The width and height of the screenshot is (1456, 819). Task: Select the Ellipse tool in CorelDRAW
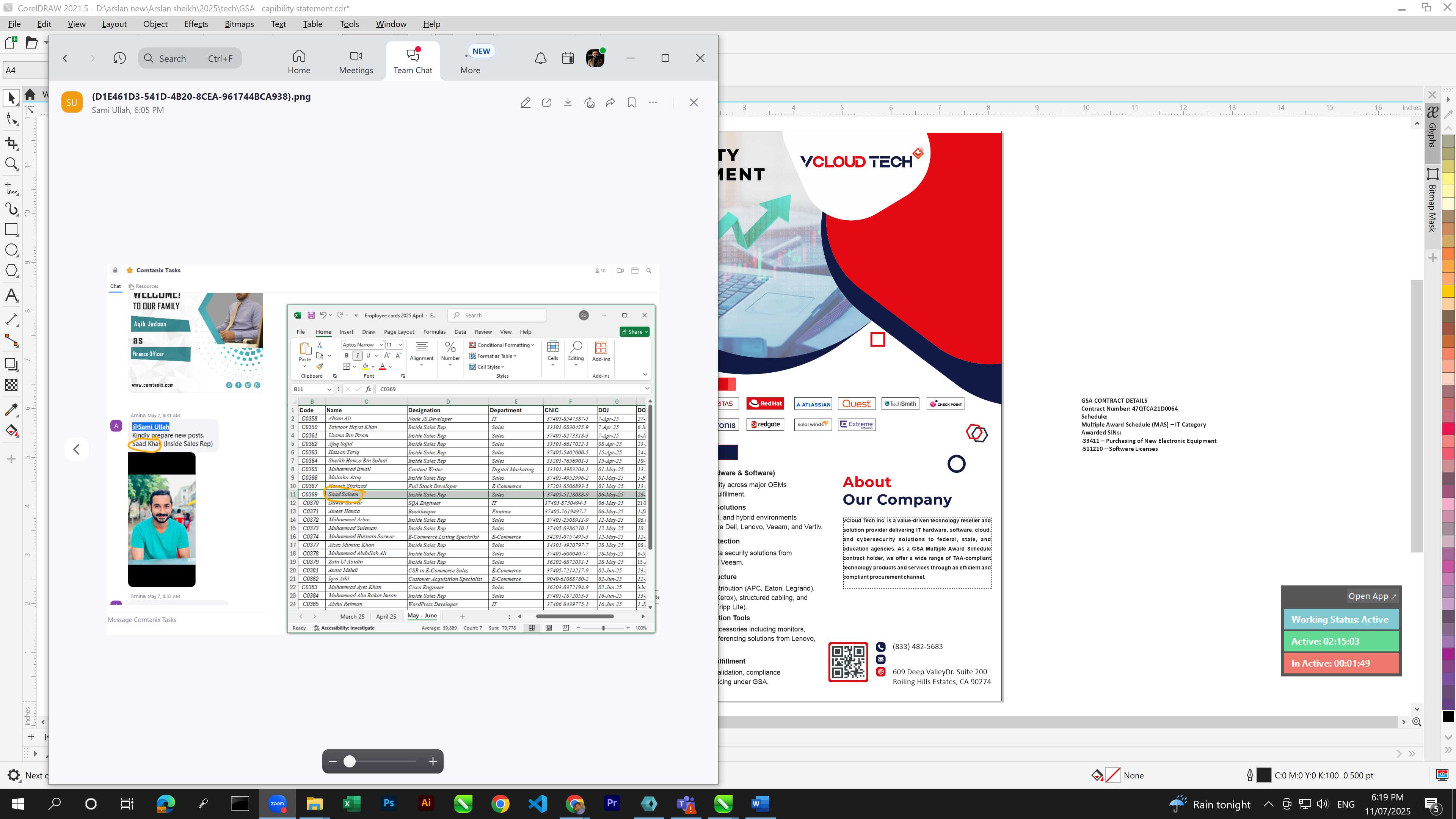pos(11,250)
